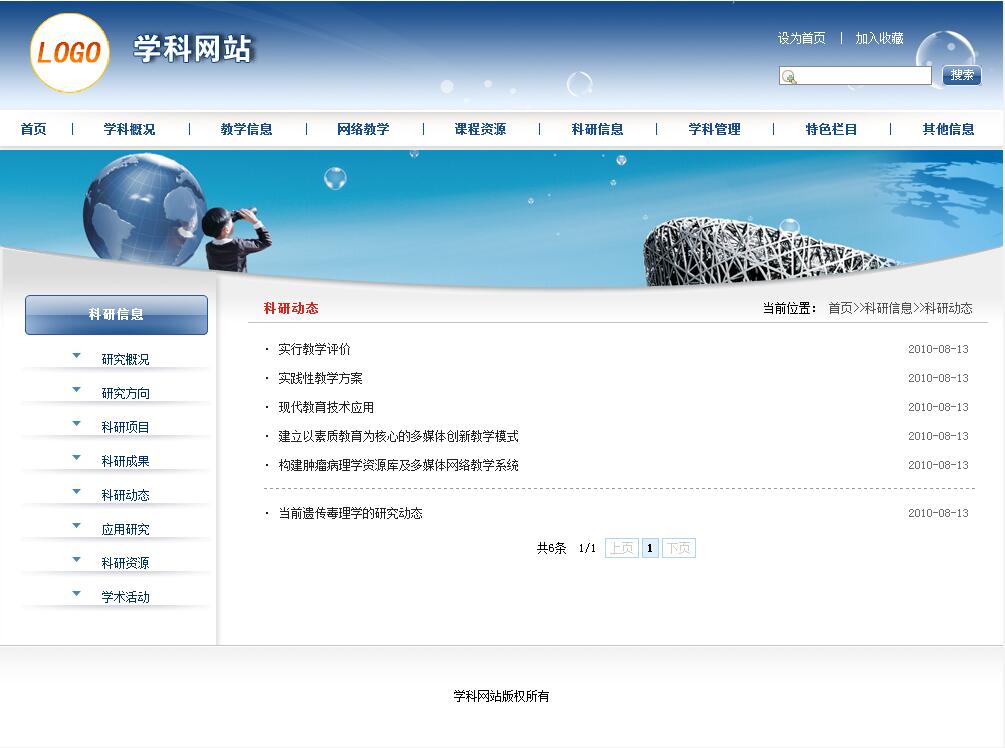The height and width of the screenshot is (748, 1005).
Task: Open the 研究概况 sidebar link
Action: (x=126, y=360)
